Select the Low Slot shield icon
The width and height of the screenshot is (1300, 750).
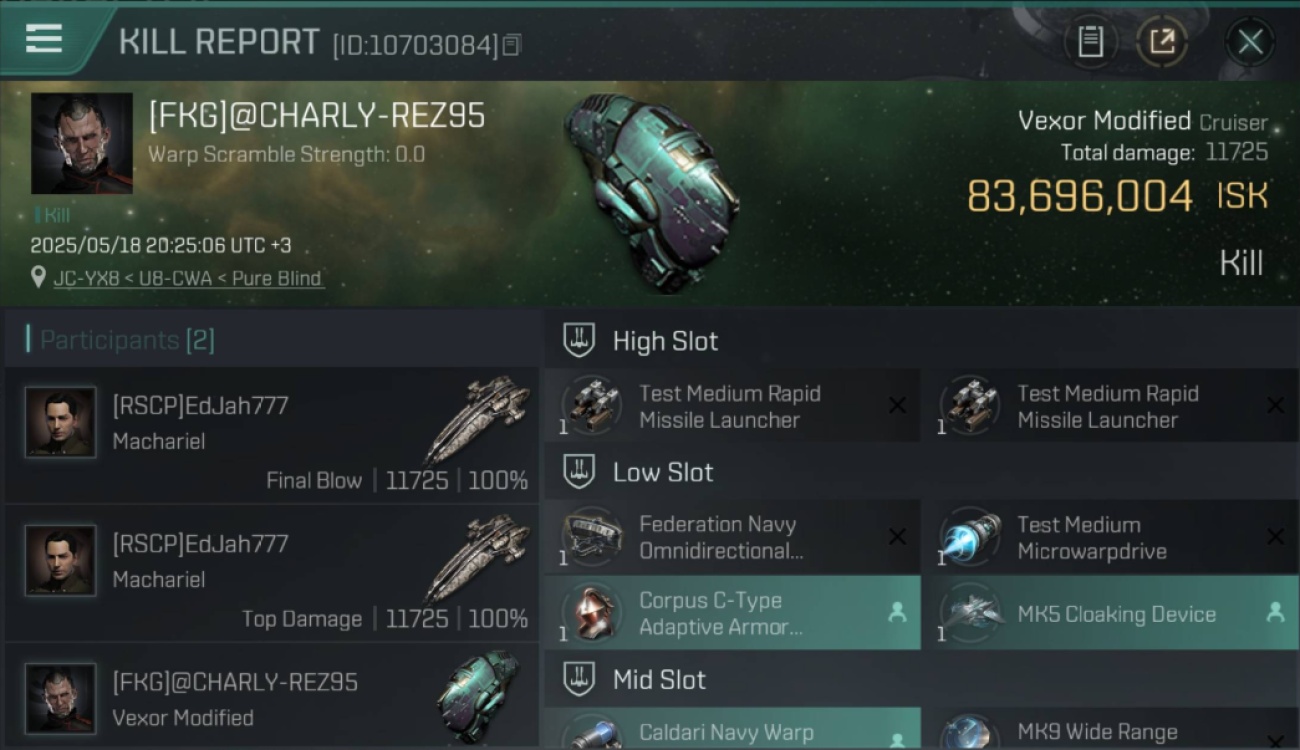point(579,471)
